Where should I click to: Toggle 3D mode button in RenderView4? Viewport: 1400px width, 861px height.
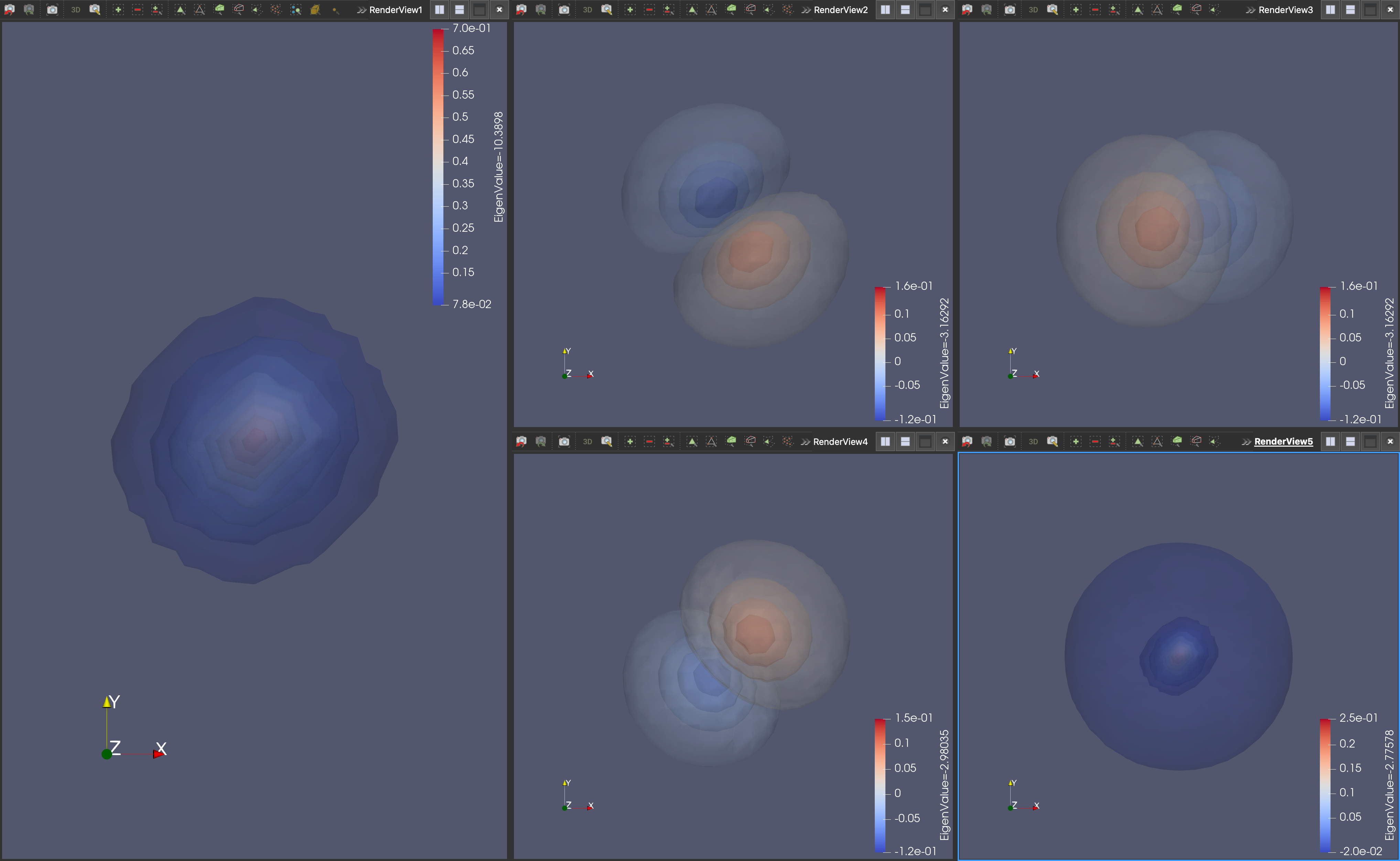[587, 441]
